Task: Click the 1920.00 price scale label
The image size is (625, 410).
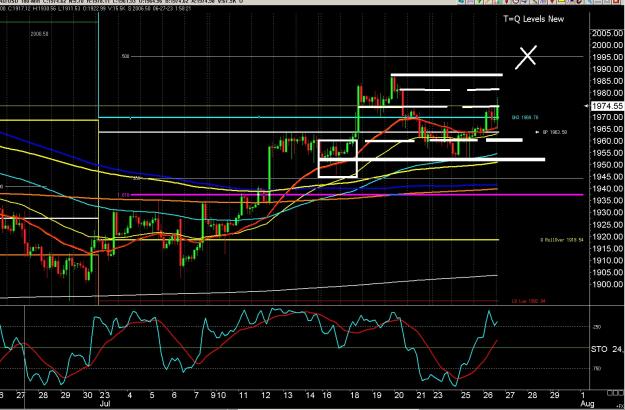Action: coord(607,237)
